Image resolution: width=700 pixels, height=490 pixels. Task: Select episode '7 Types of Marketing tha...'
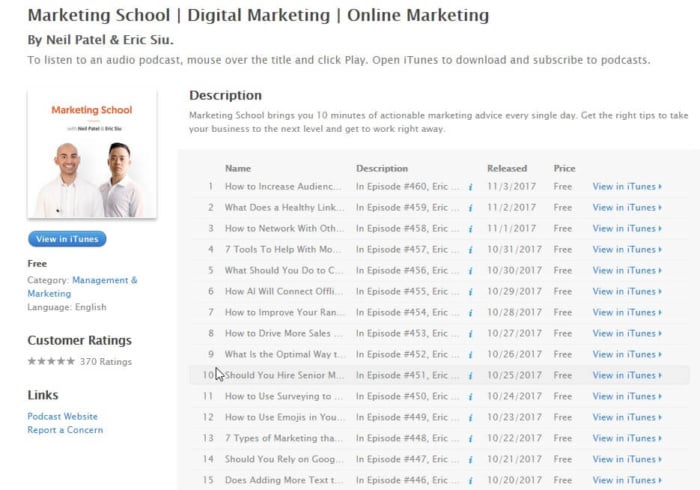click(x=284, y=438)
